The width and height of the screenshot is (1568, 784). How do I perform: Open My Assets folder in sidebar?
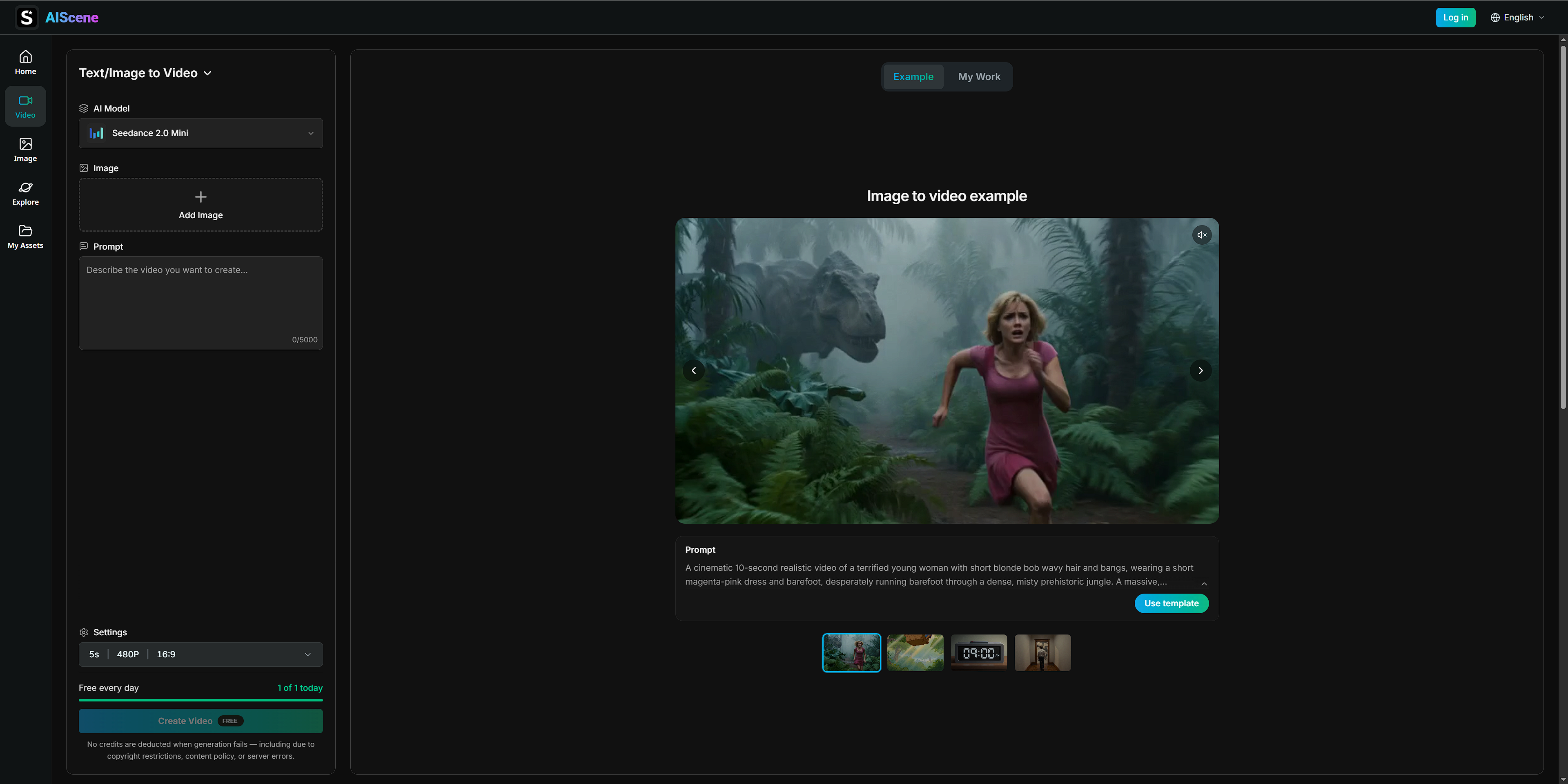point(26,237)
